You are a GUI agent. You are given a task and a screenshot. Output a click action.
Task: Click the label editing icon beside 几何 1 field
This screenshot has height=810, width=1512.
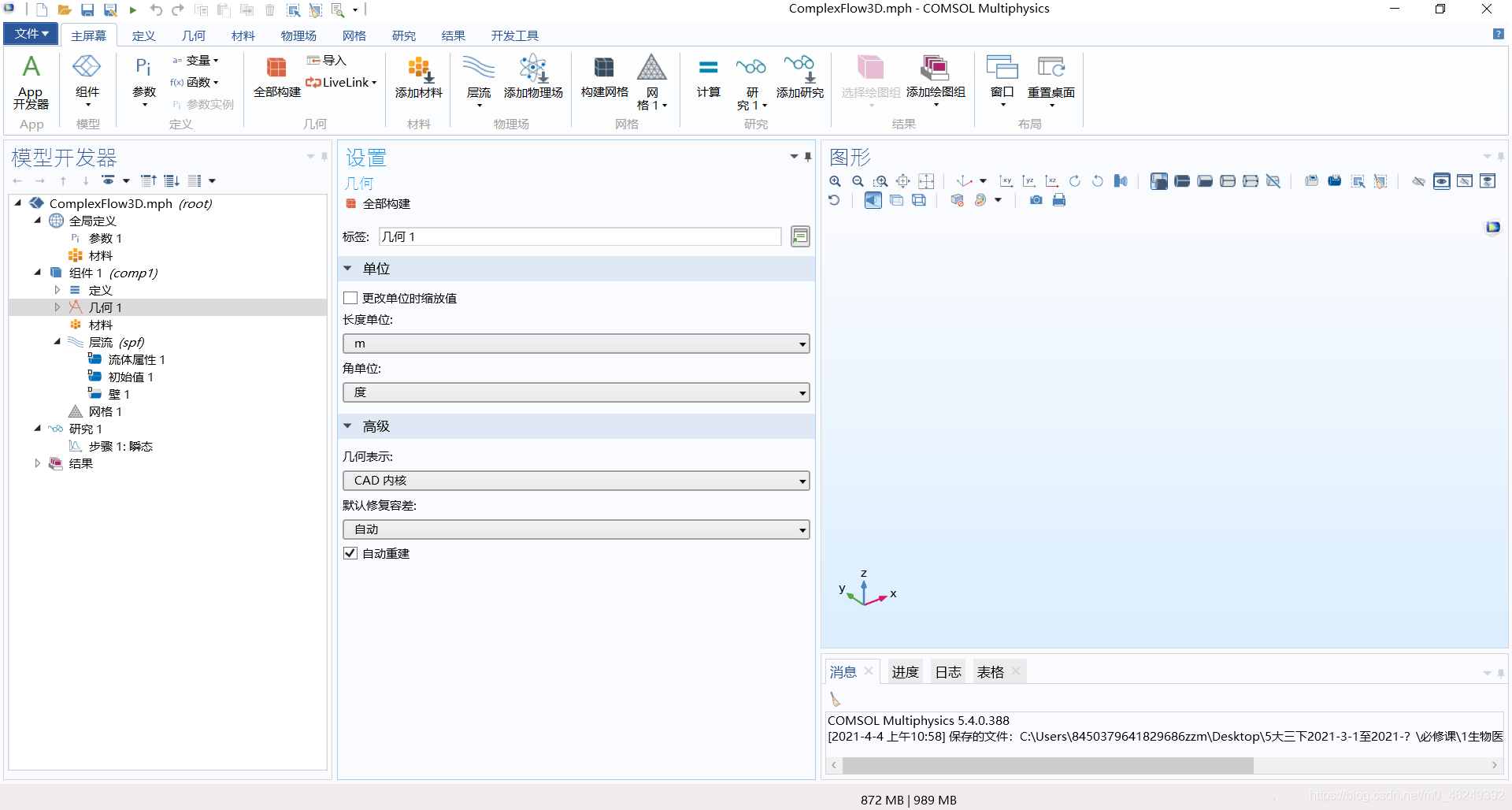[x=800, y=236]
